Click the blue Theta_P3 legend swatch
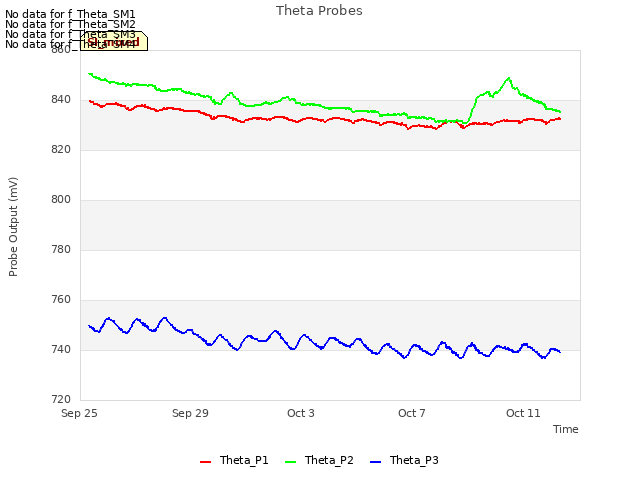This screenshot has height=480, width=640. click(376, 462)
